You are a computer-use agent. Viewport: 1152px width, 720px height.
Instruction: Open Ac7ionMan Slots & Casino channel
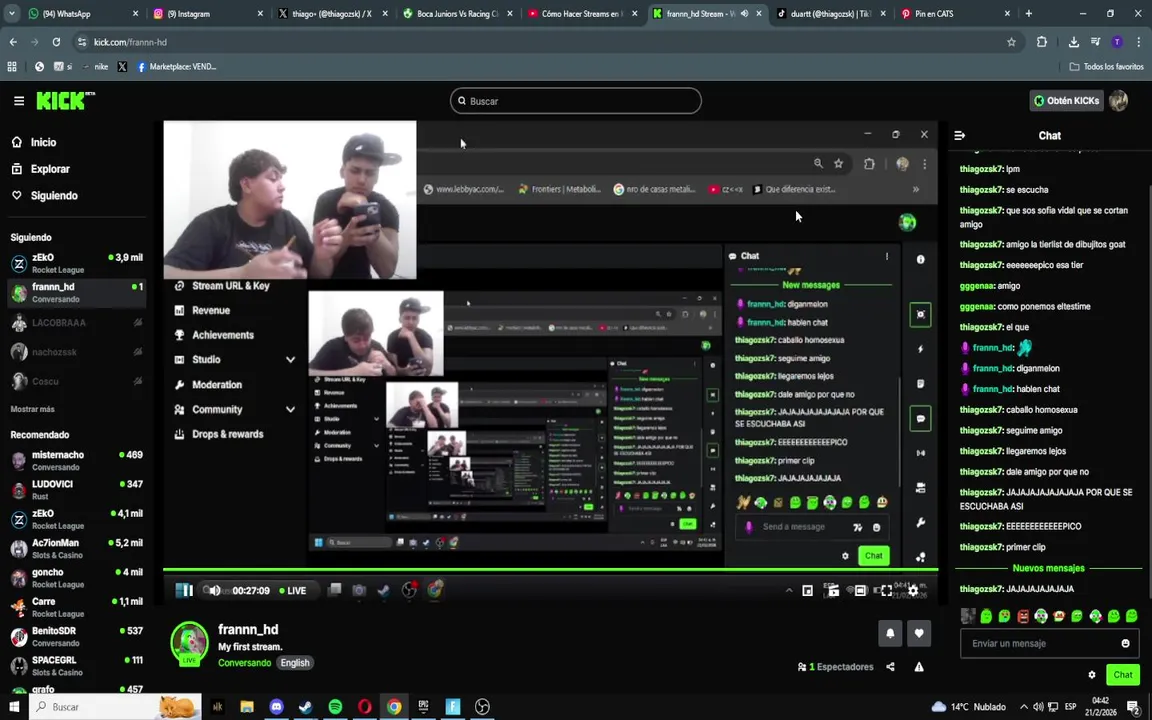click(x=76, y=549)
